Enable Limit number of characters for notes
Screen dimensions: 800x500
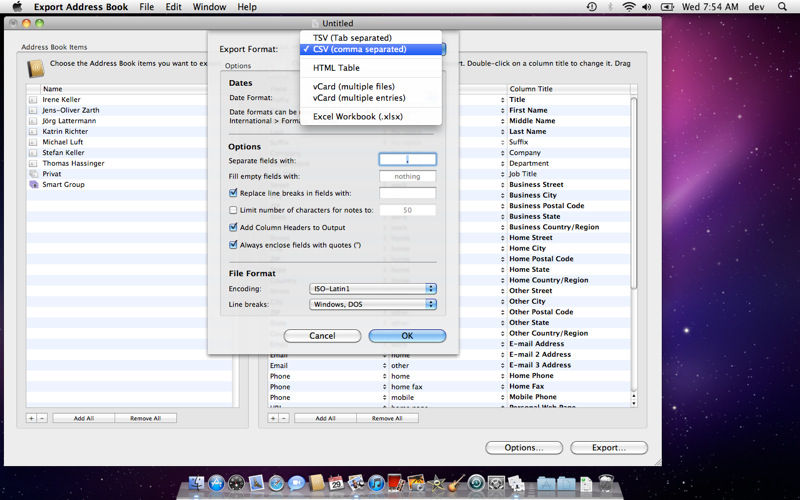[233, 210]
